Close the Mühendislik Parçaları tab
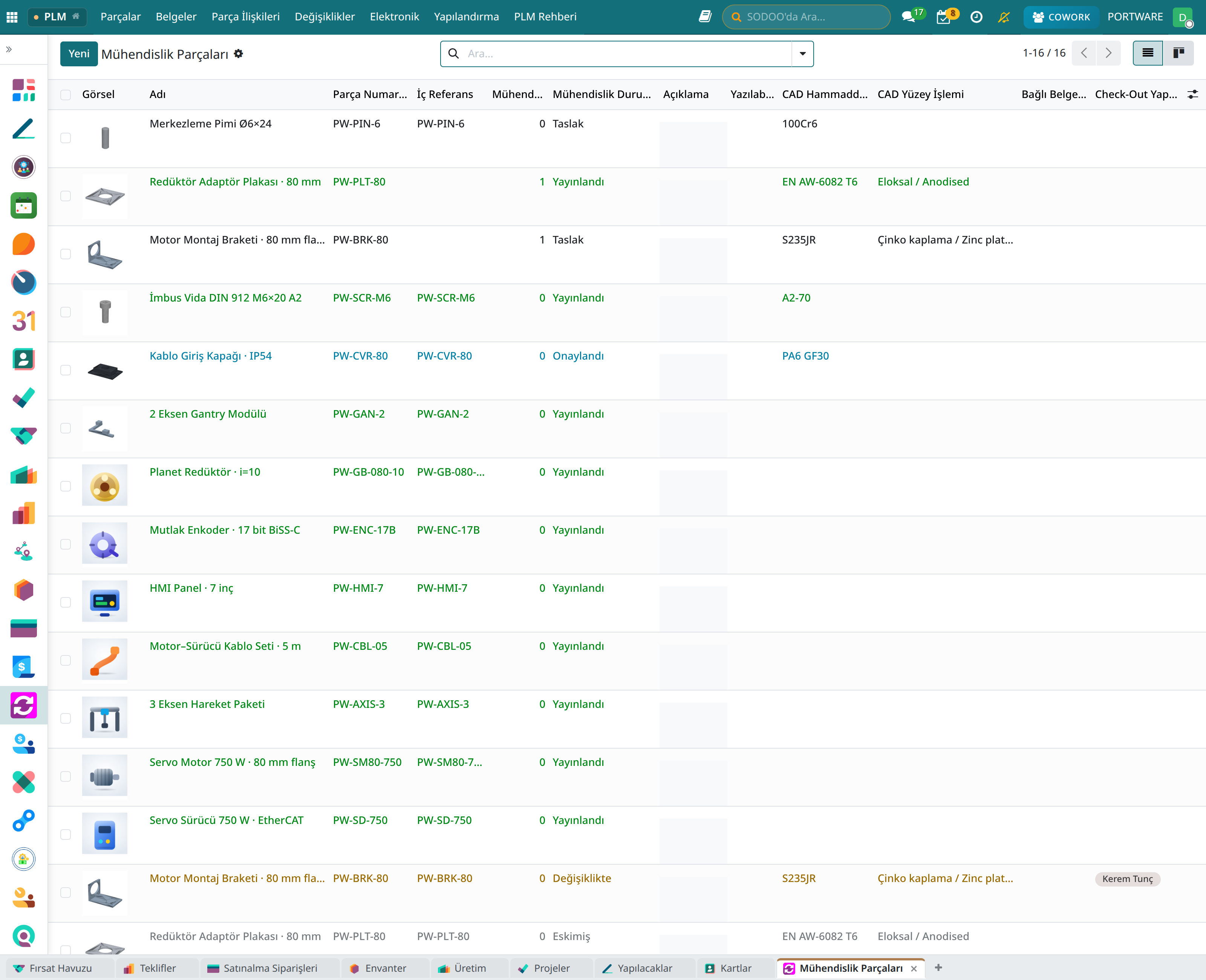The width and height of the screenshot is (1206, 980). pyautogui.click(x=914, y=969)
